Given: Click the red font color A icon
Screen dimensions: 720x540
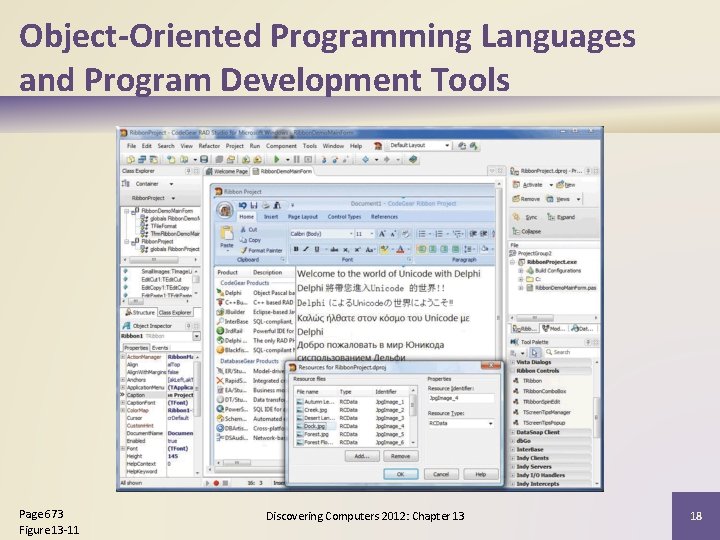Looking at the screenshot, I should [400, 249].
